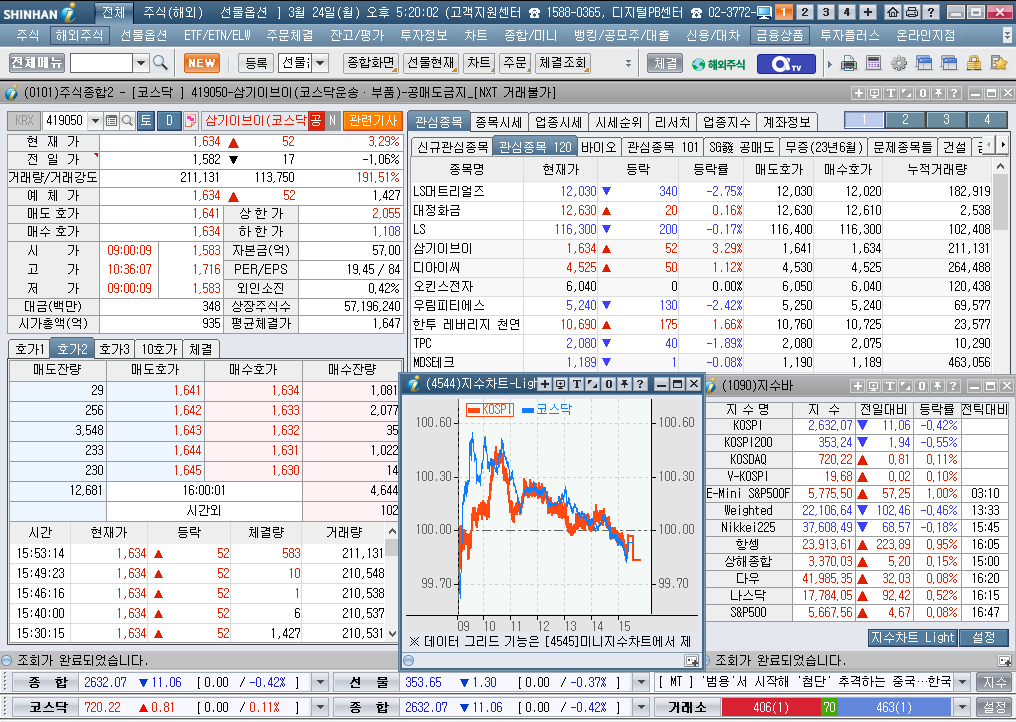Click the watchlist vertical scrollbar

pos(1000,266)
